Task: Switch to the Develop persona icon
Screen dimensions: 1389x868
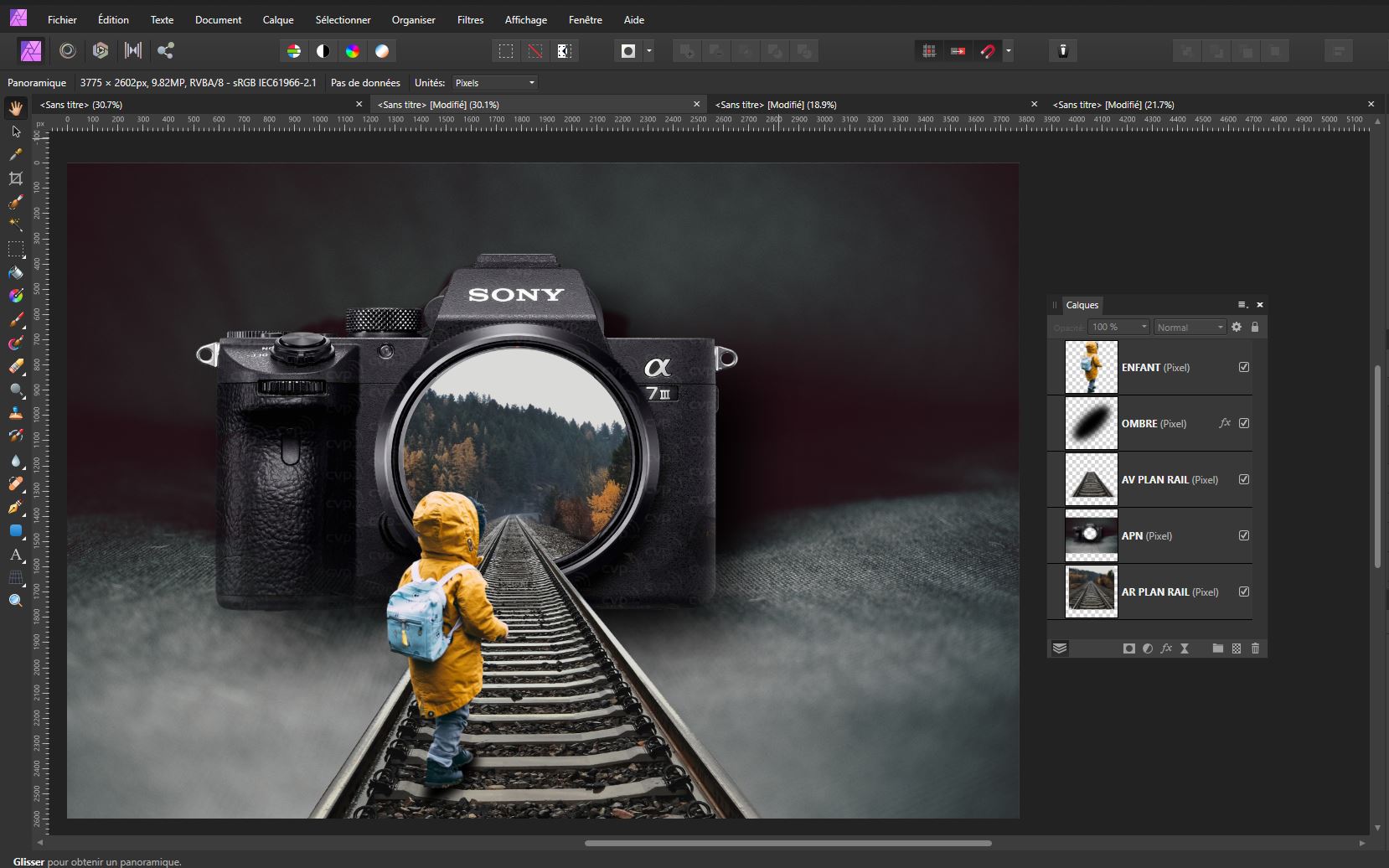Action: pyautogui.click(x=101, y=51)
